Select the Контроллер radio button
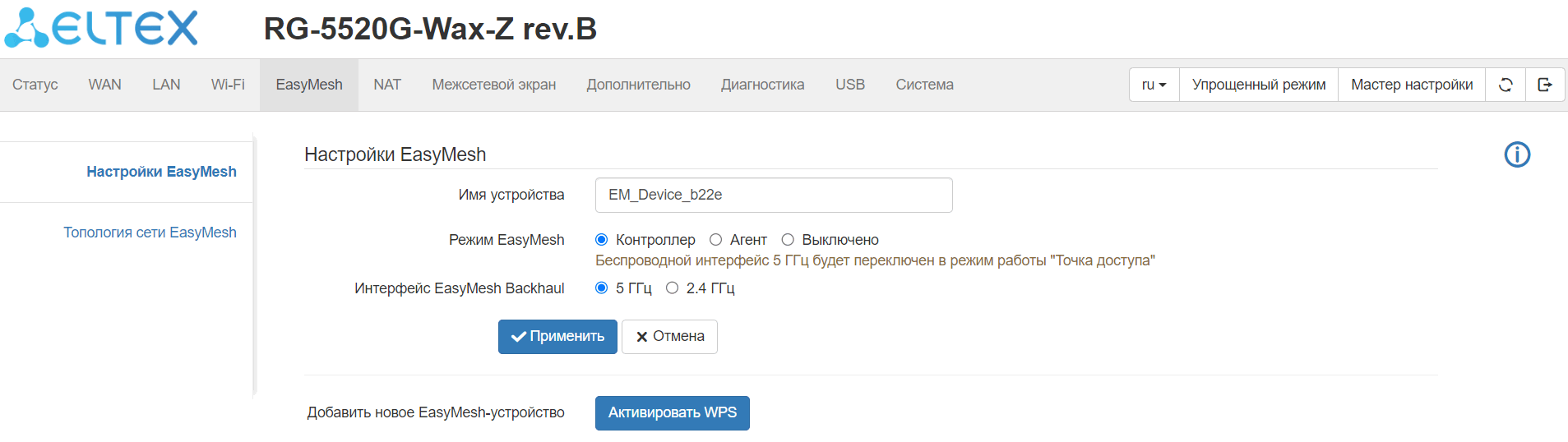1568x442 pixels. coord(602,240)
